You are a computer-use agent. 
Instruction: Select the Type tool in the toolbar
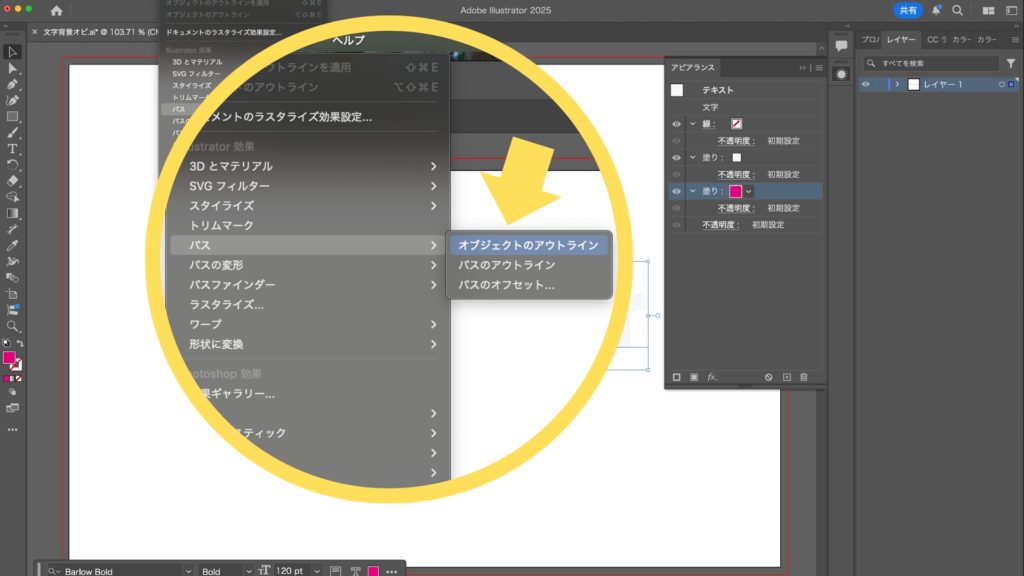13,148
